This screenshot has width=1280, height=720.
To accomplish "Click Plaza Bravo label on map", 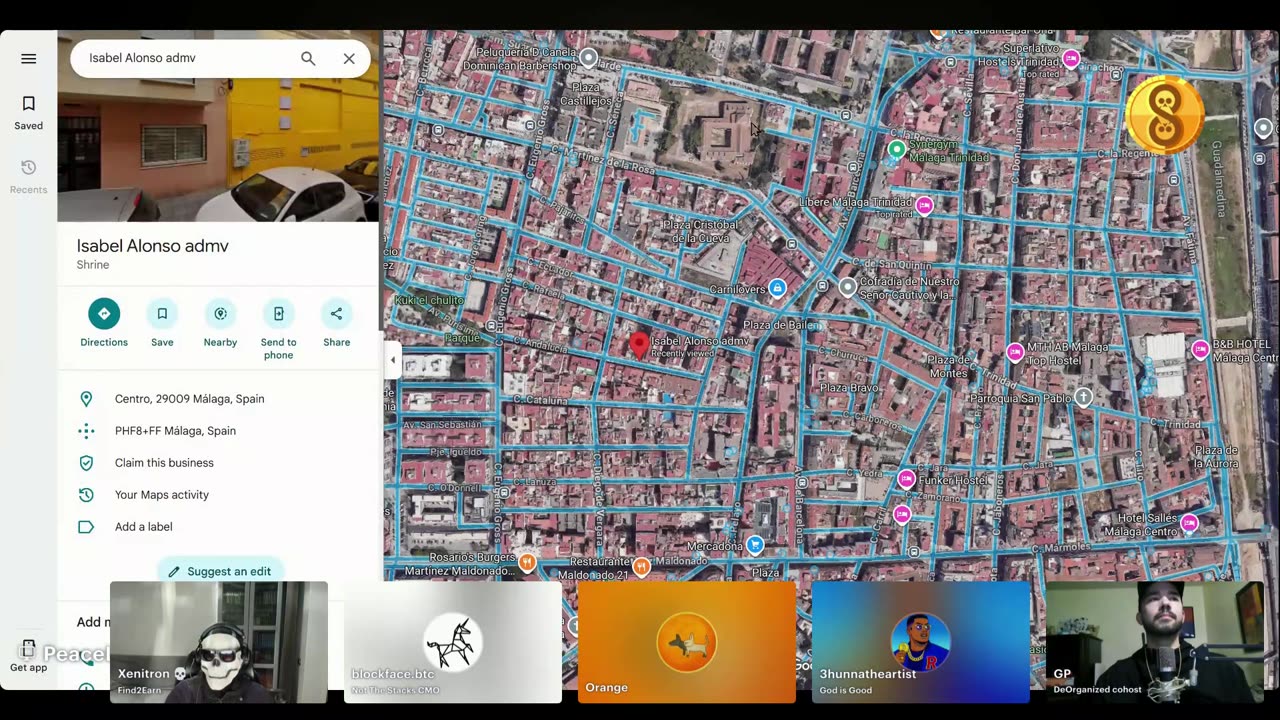I will tap(849, 388).
